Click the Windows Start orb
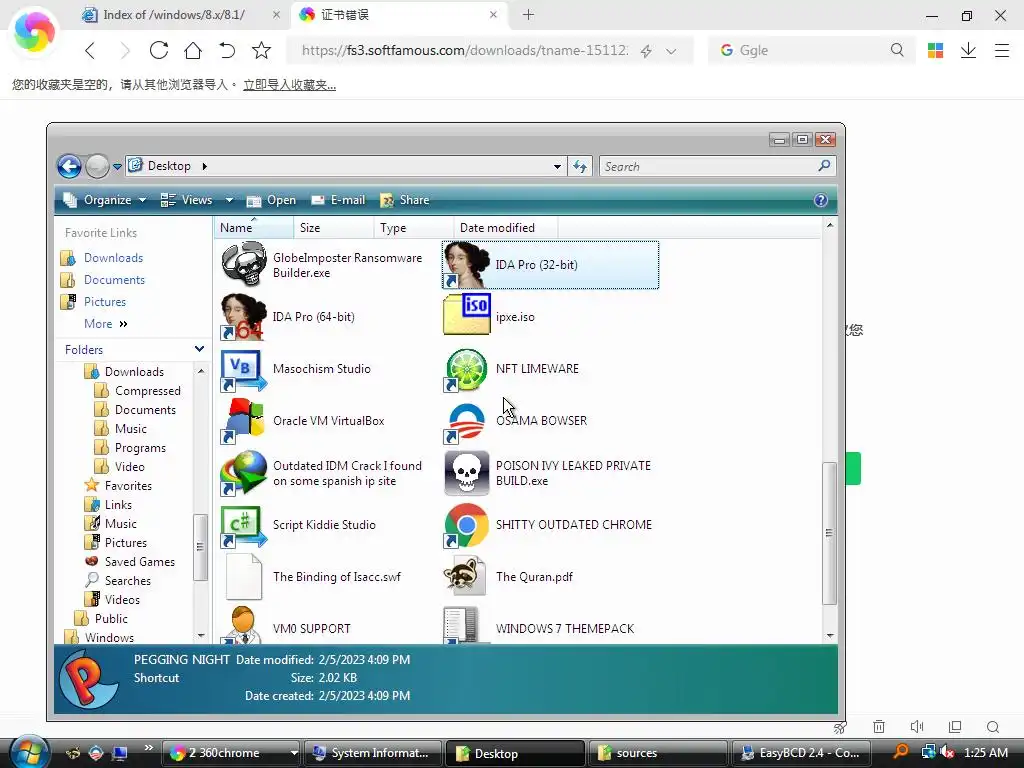Image resolution: width=1024 pixels, height=768 pixels. point(29,752)
